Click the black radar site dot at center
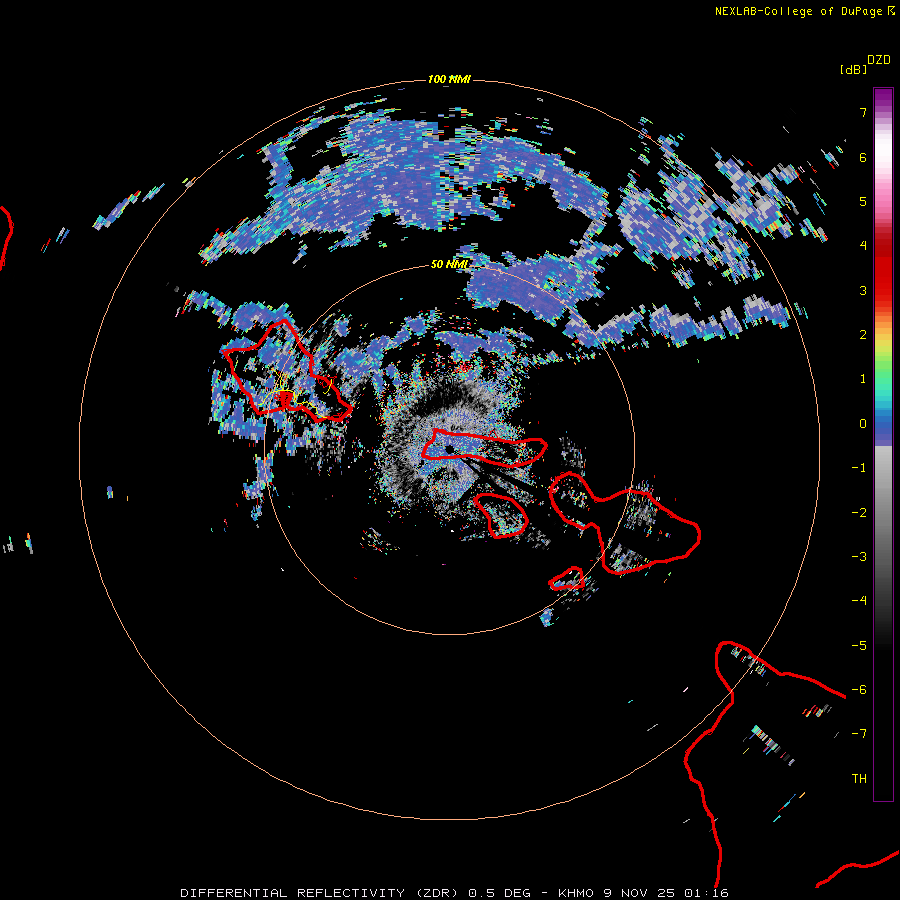Image resolution: width=900 pixels, height=900 pixels. [x=449, y=449]
